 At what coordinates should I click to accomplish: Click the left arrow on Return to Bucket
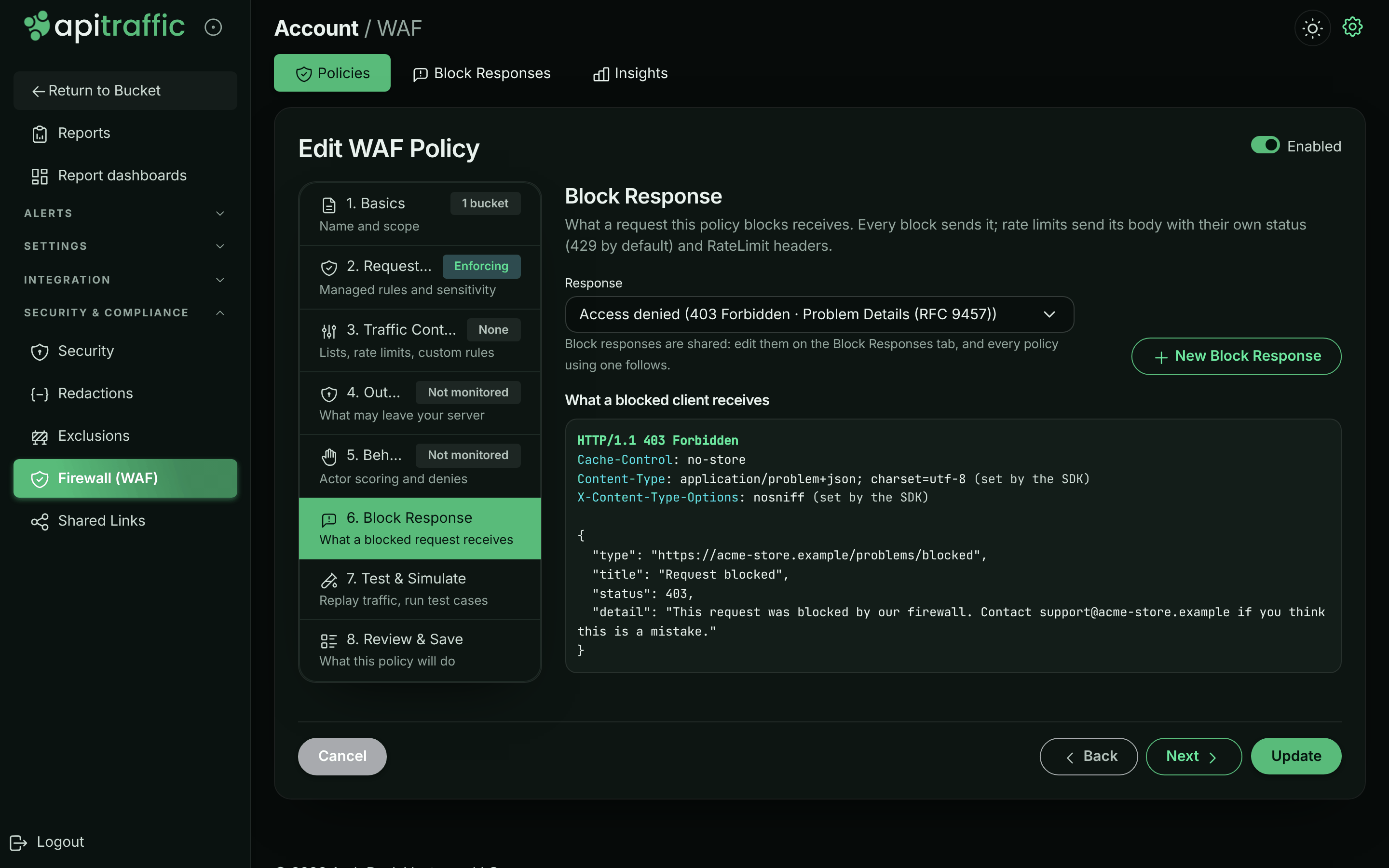tap(39, 91)
